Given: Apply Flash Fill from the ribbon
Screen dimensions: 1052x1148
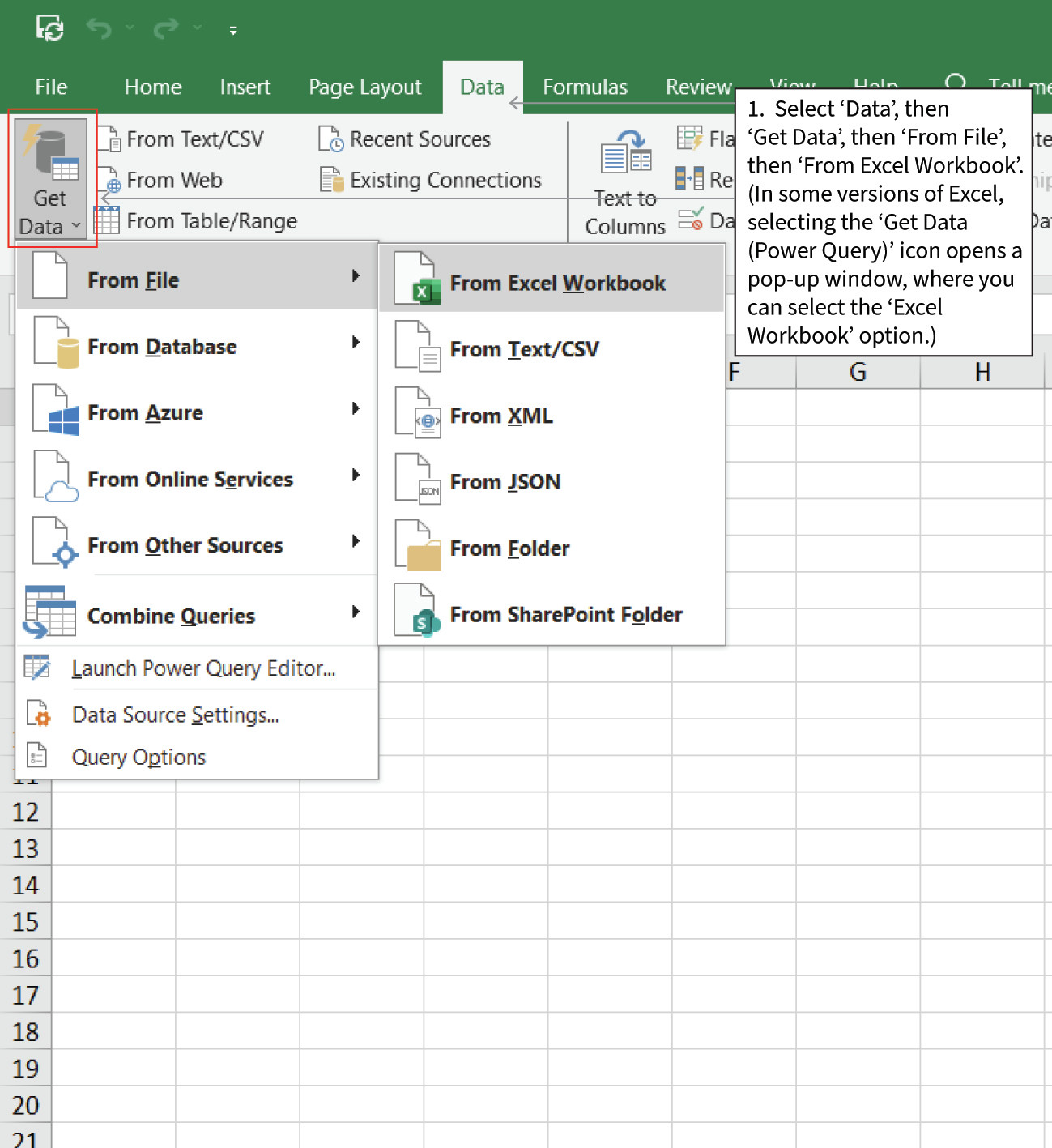Looking at the screenshot, I should [698, 138].
